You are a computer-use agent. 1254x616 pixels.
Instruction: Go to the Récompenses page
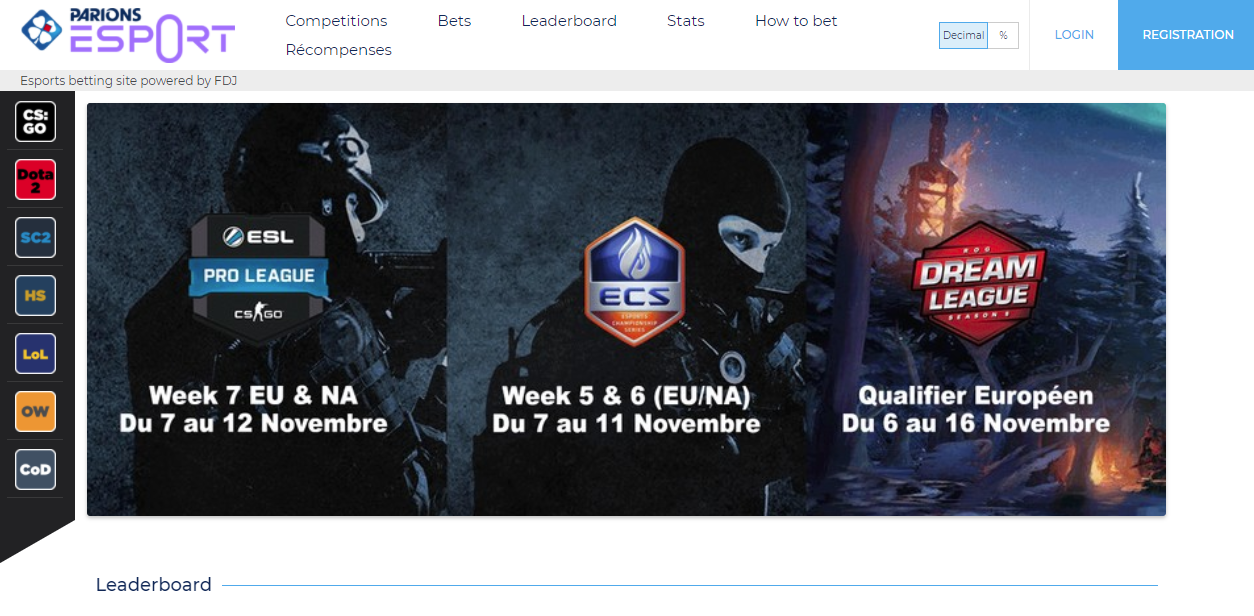click(x=338, y=50)
